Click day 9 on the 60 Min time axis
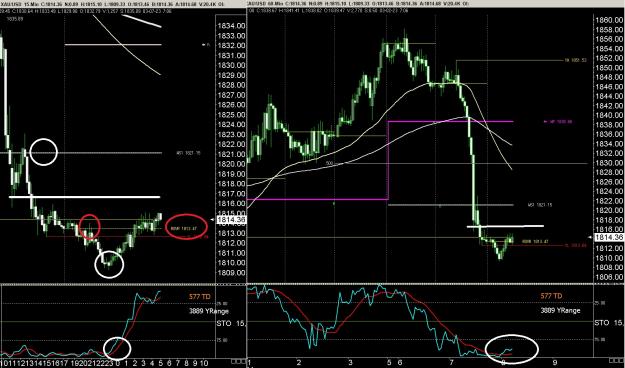 tap(554, 363)
